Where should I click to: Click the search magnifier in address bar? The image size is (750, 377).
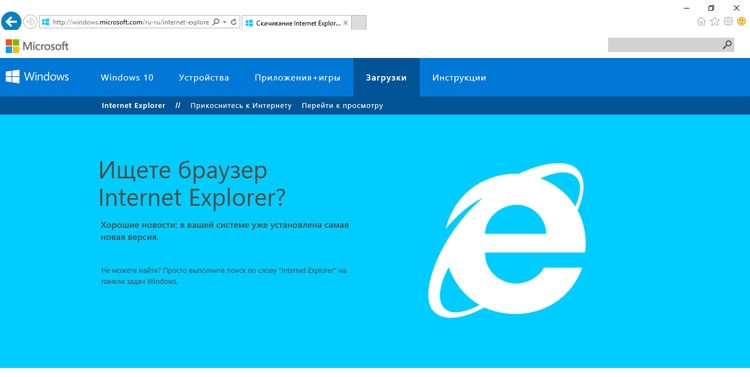point(216,22)
